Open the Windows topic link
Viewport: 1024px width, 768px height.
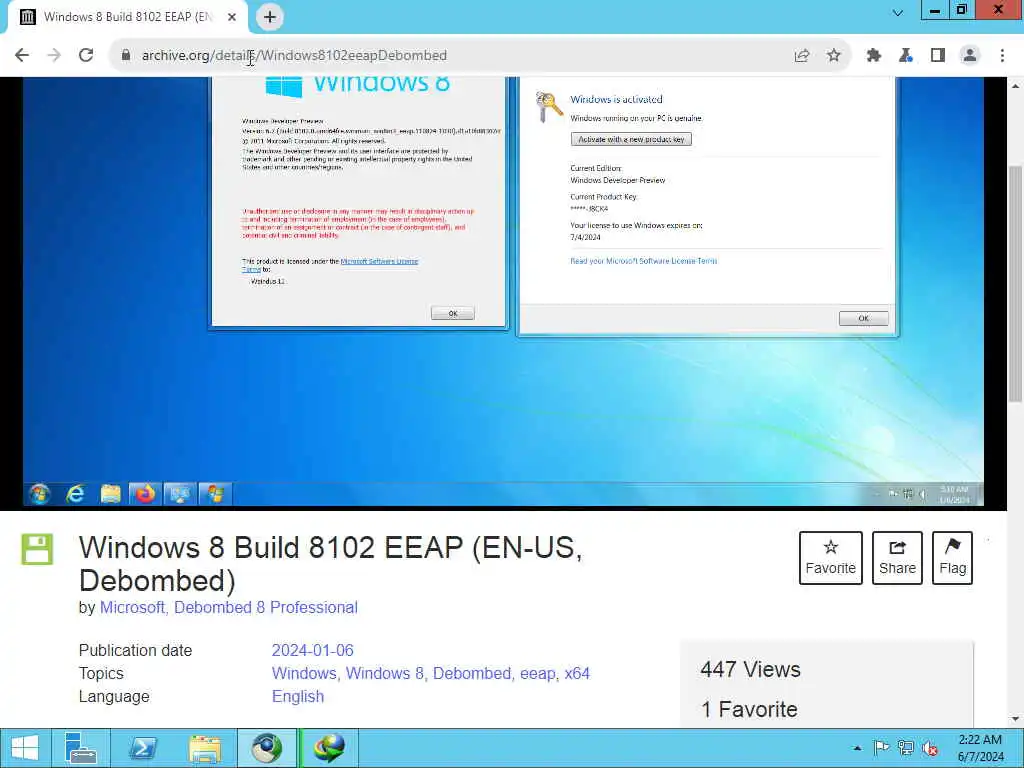click(304, 673)
